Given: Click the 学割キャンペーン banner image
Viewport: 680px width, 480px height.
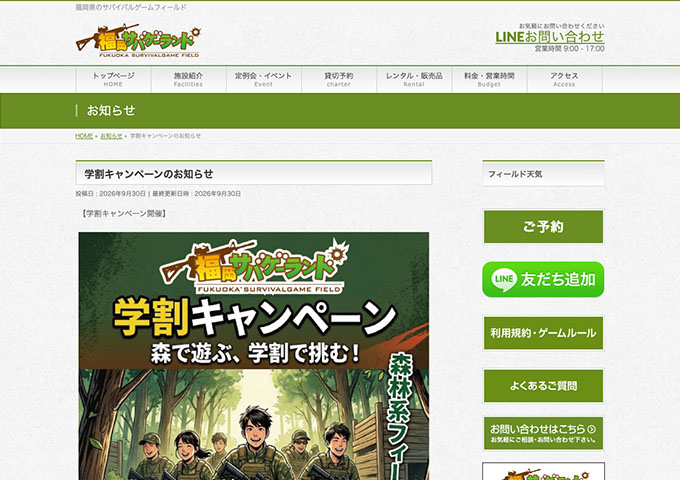Looking at the screenshot, I should (254, 356).
